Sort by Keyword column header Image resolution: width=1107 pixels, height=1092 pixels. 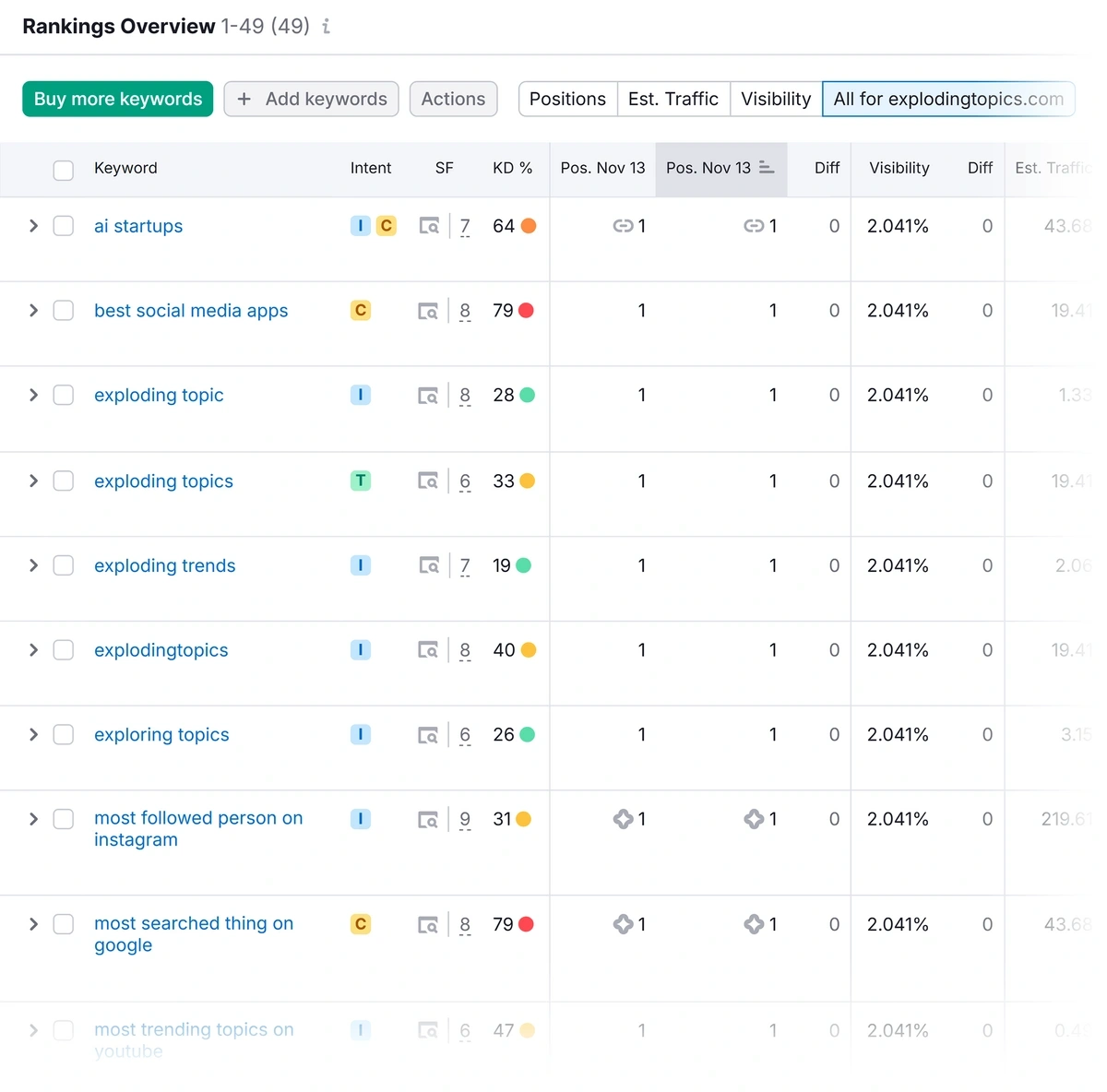tap(125, 168)
